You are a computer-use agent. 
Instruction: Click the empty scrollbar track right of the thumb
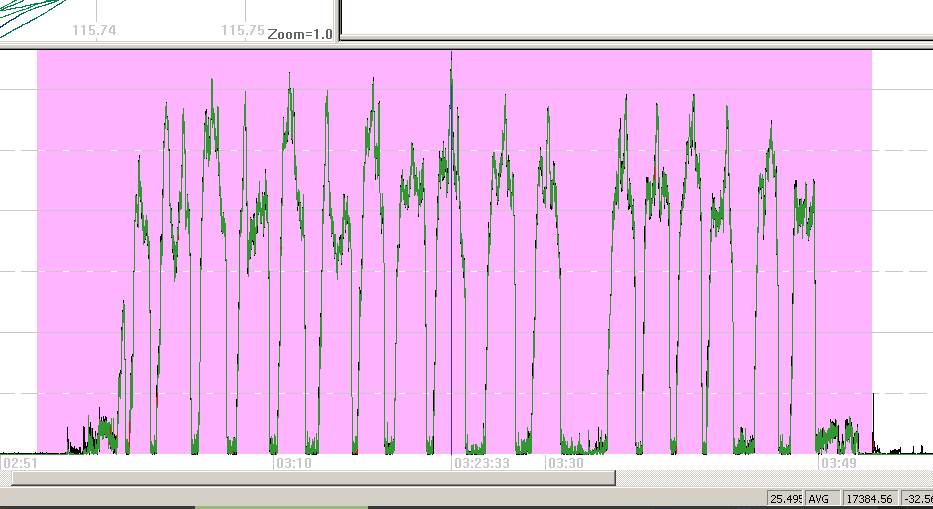coord(770,478)
